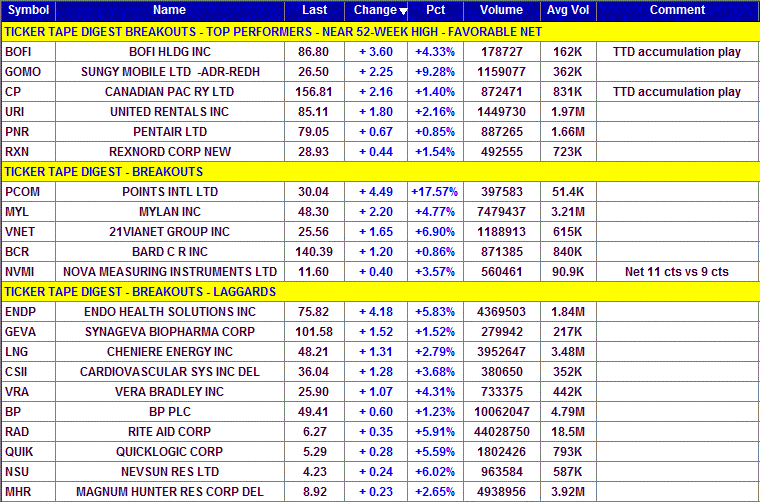Click the 10062047 volume value
Image resolution: width=760 pixels, height=502 pixels.
coord(502,412)
